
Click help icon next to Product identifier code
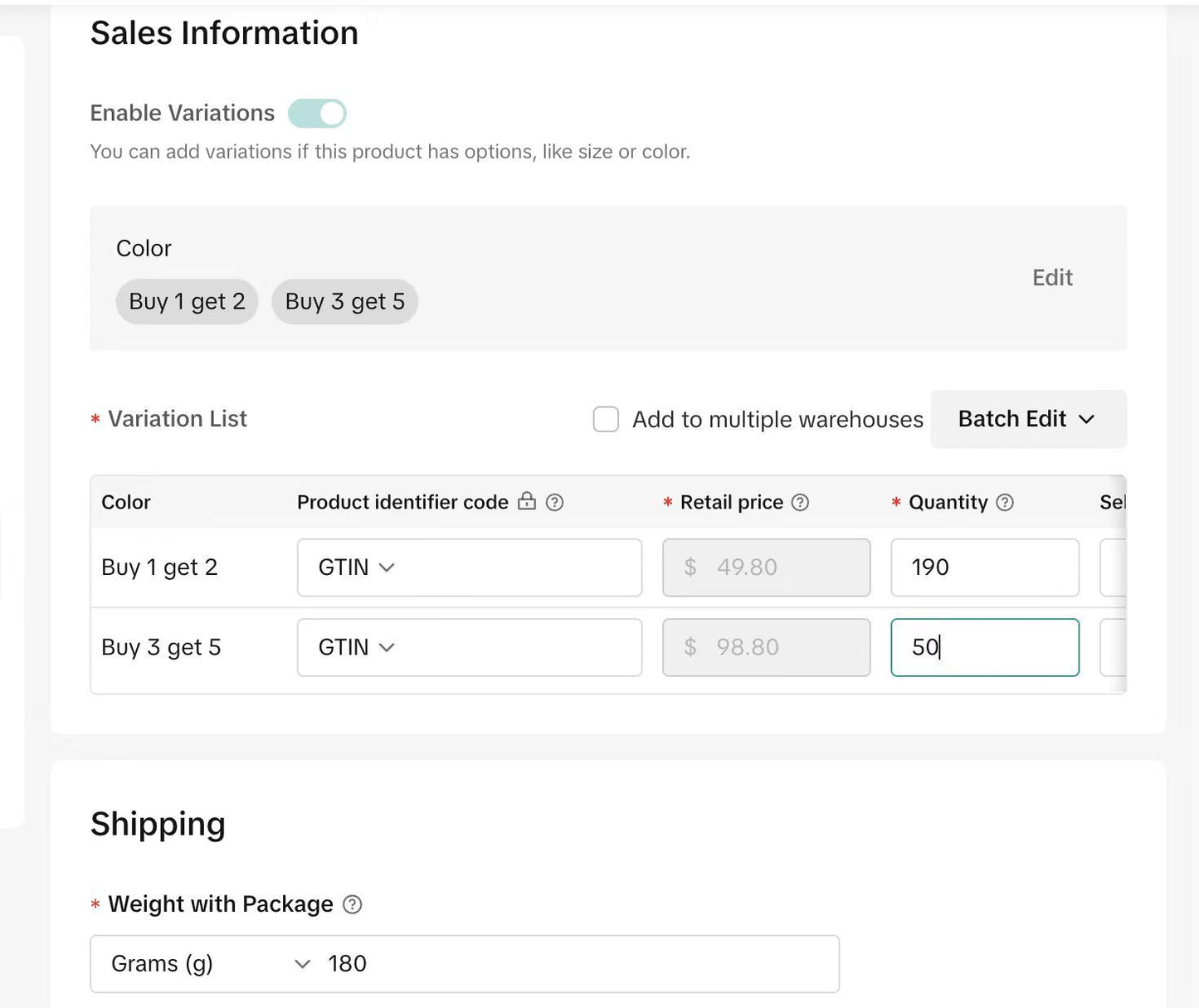pyautogui.click(x=554, y=502)
